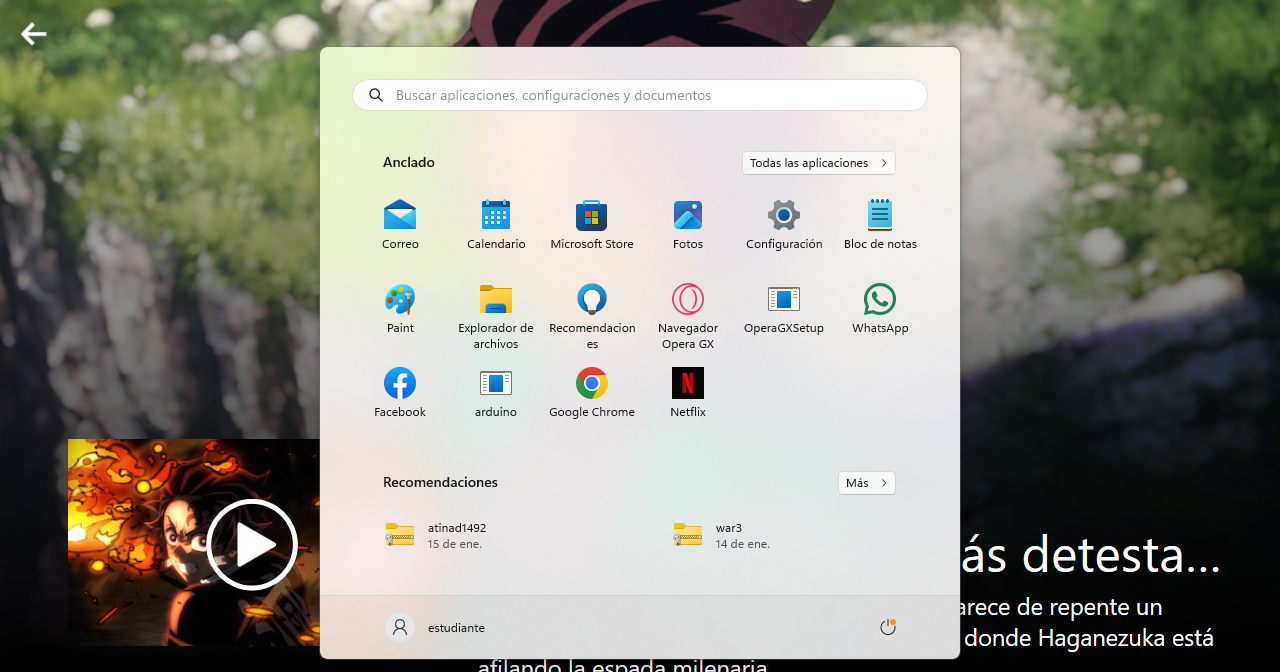Play the video thumbnail preview
The image size is (1280, 672).
252,544
